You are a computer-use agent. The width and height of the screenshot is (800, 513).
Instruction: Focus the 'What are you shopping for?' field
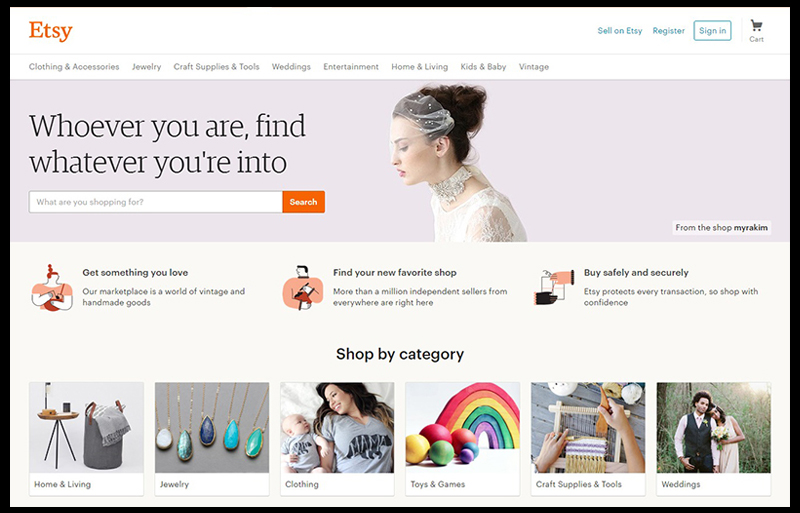(156, 202)
